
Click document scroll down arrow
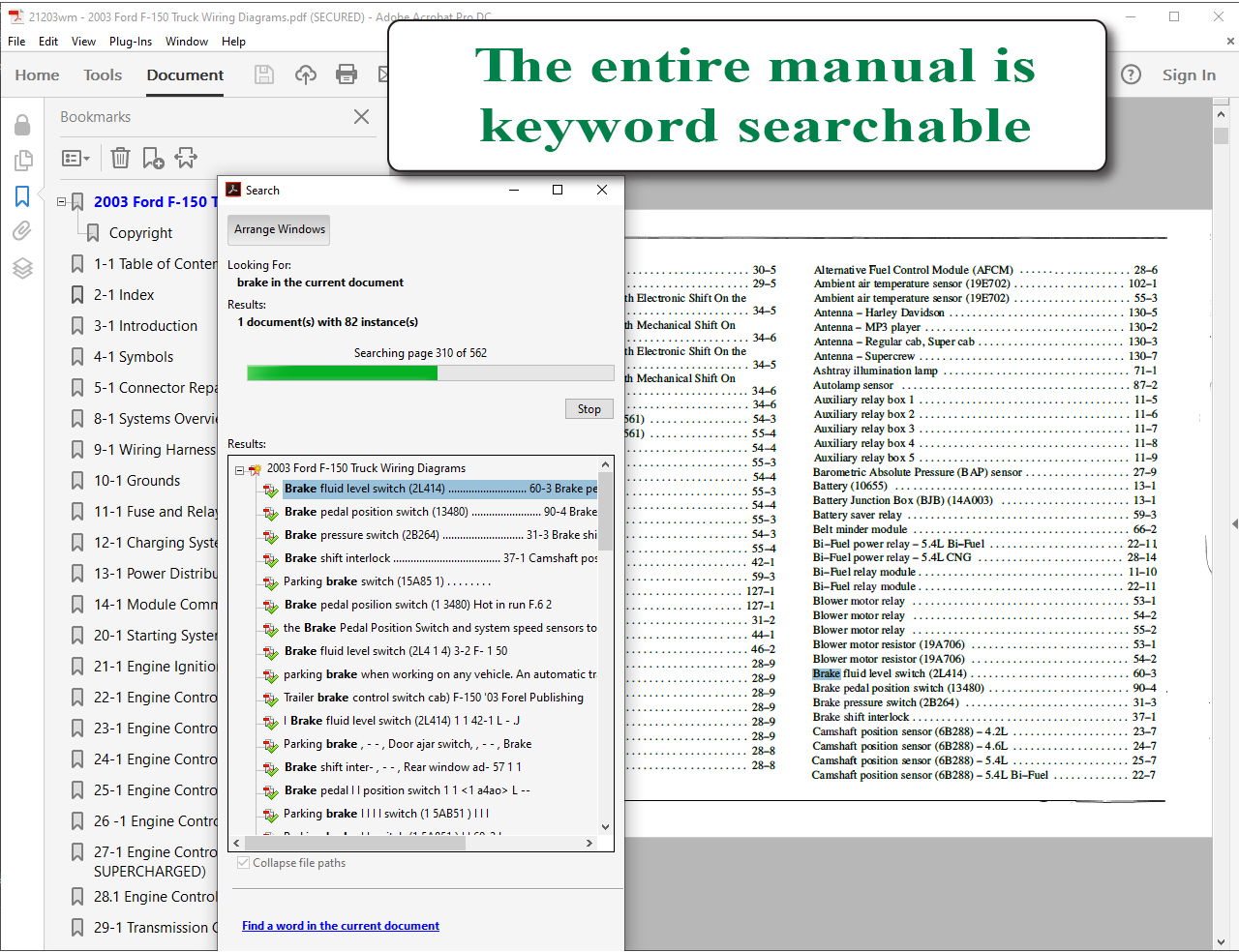[1222, 940]
